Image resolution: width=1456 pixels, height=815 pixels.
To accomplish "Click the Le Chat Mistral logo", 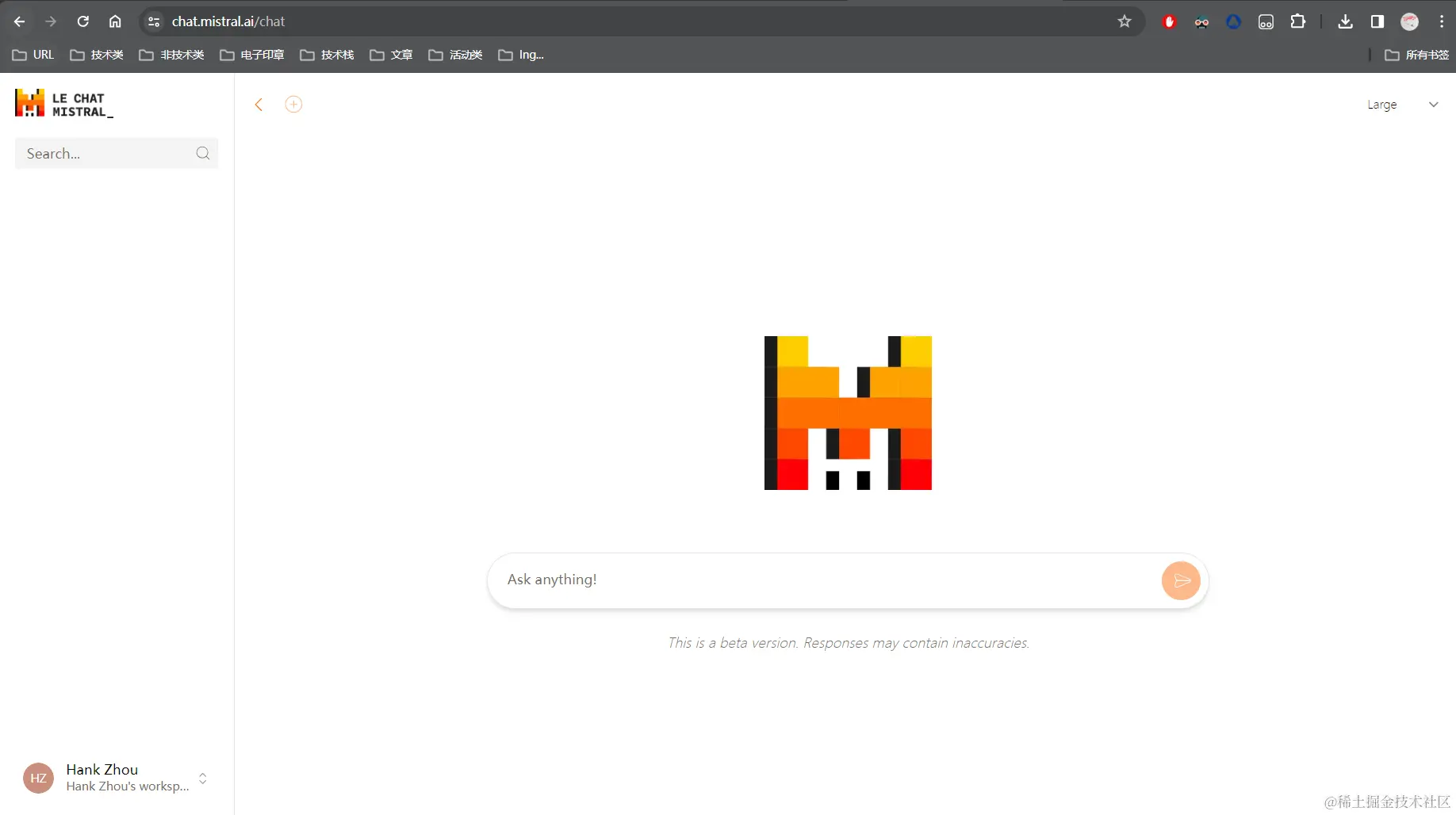I will pyautogui.click(x=64, y=104).
